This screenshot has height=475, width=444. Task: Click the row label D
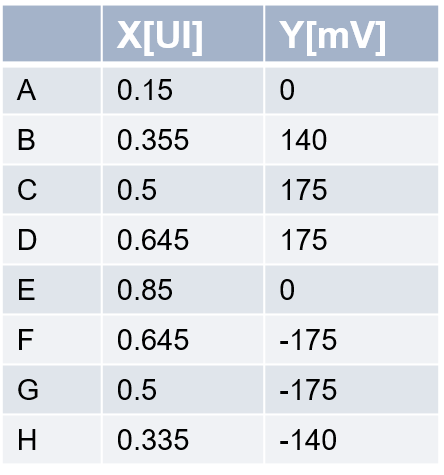coord(27,240)
